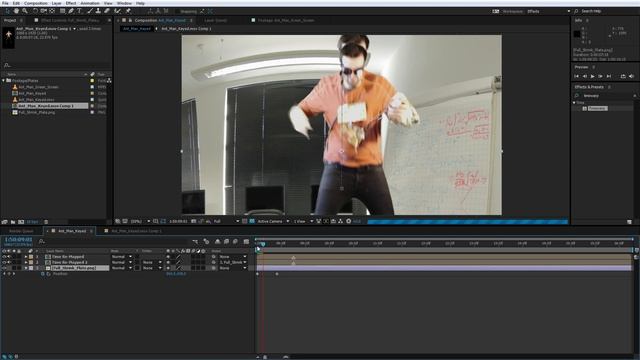
Task: Enable the timeline Shy layers switch
Action: (x=218, y=242)
